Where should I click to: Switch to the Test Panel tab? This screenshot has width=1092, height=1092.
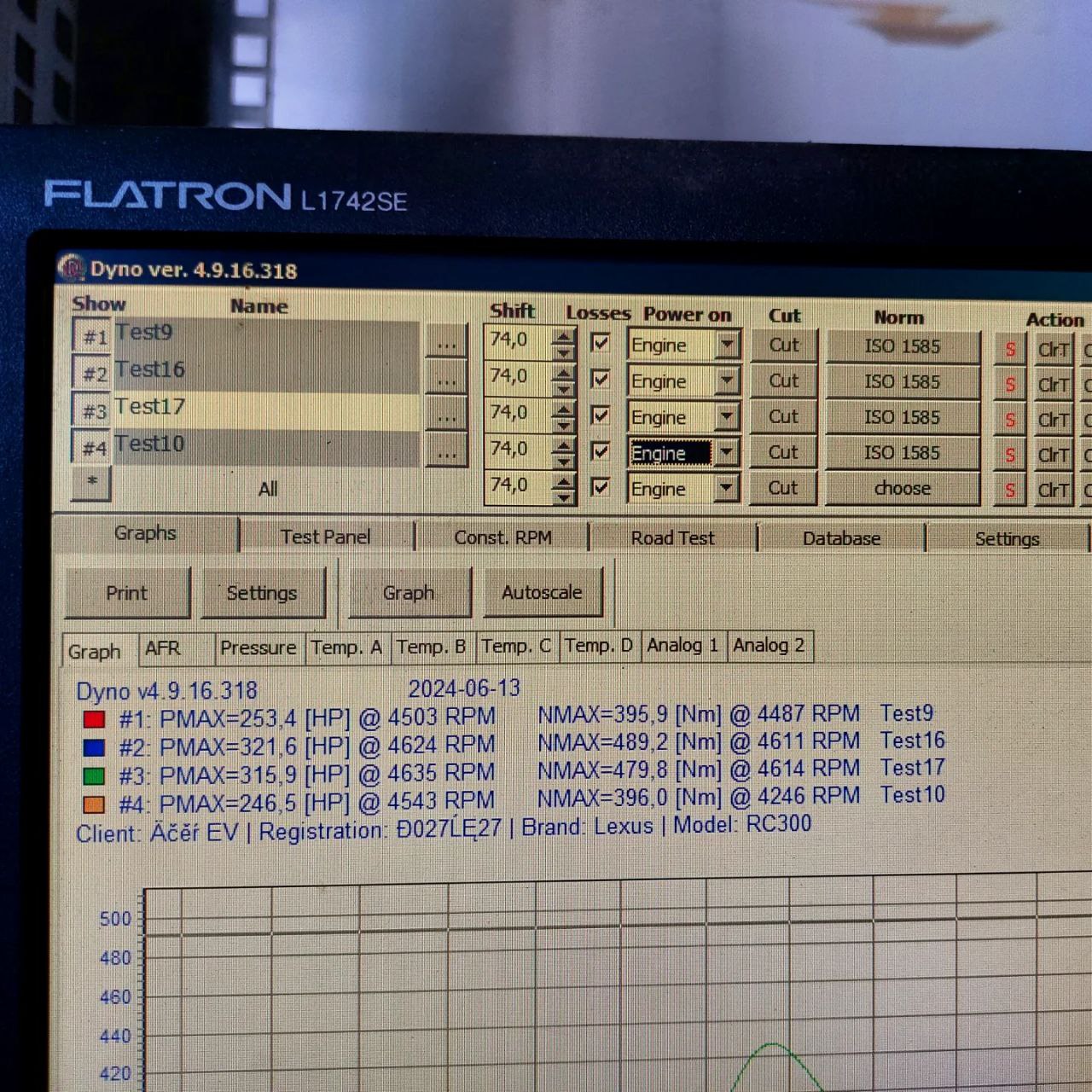[326, 537]
